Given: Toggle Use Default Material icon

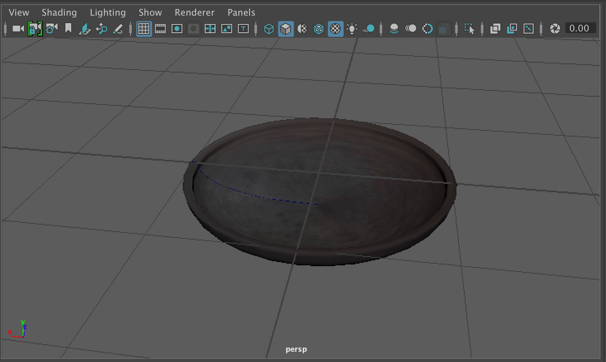Looking at the screenshot, I should 302,29.
